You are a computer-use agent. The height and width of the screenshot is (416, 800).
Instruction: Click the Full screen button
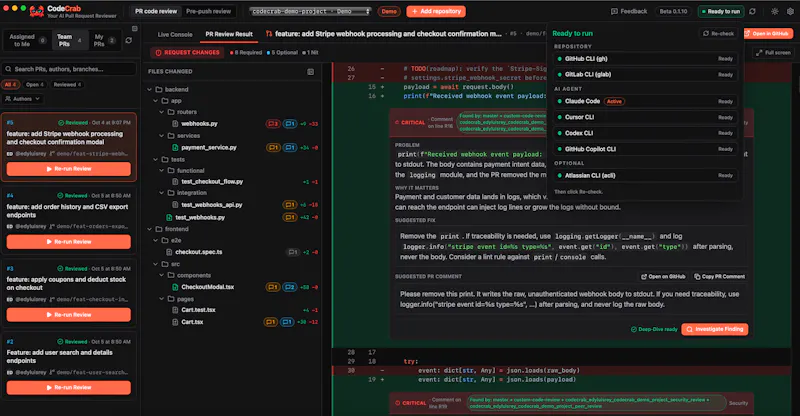pyautogui.click(x=773, y=53)
